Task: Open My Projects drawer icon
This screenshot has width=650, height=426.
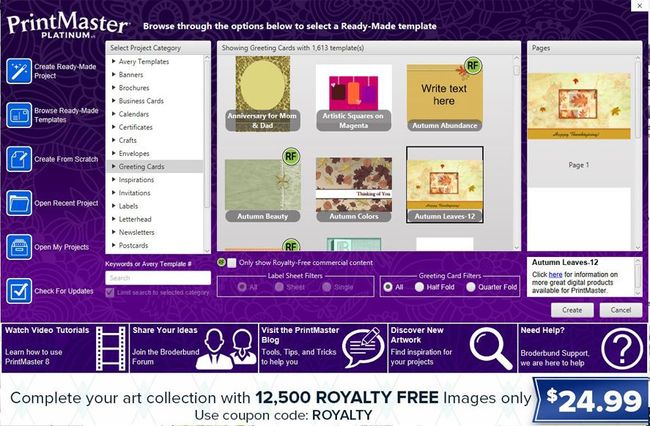Action: click(19, 247)
